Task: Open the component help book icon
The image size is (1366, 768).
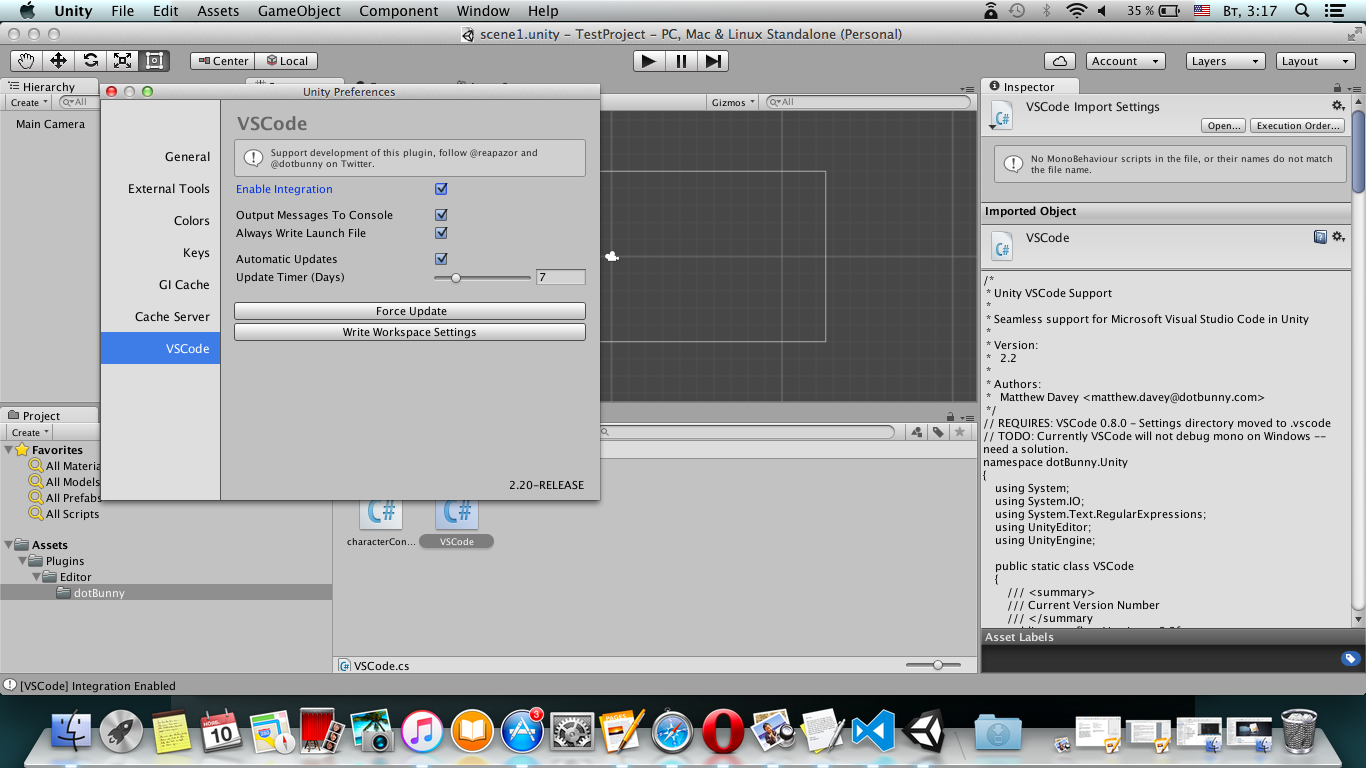Action: pos(1320,237)
